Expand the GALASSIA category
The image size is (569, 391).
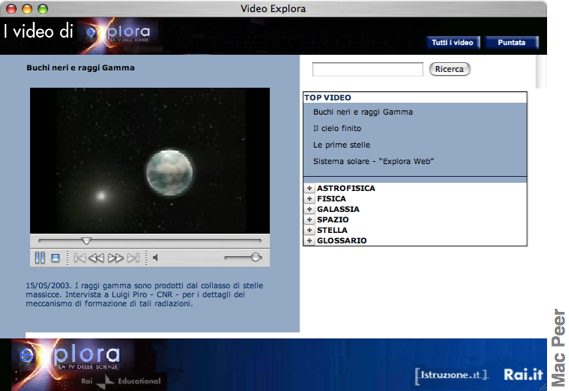click(x=309, y=209)
